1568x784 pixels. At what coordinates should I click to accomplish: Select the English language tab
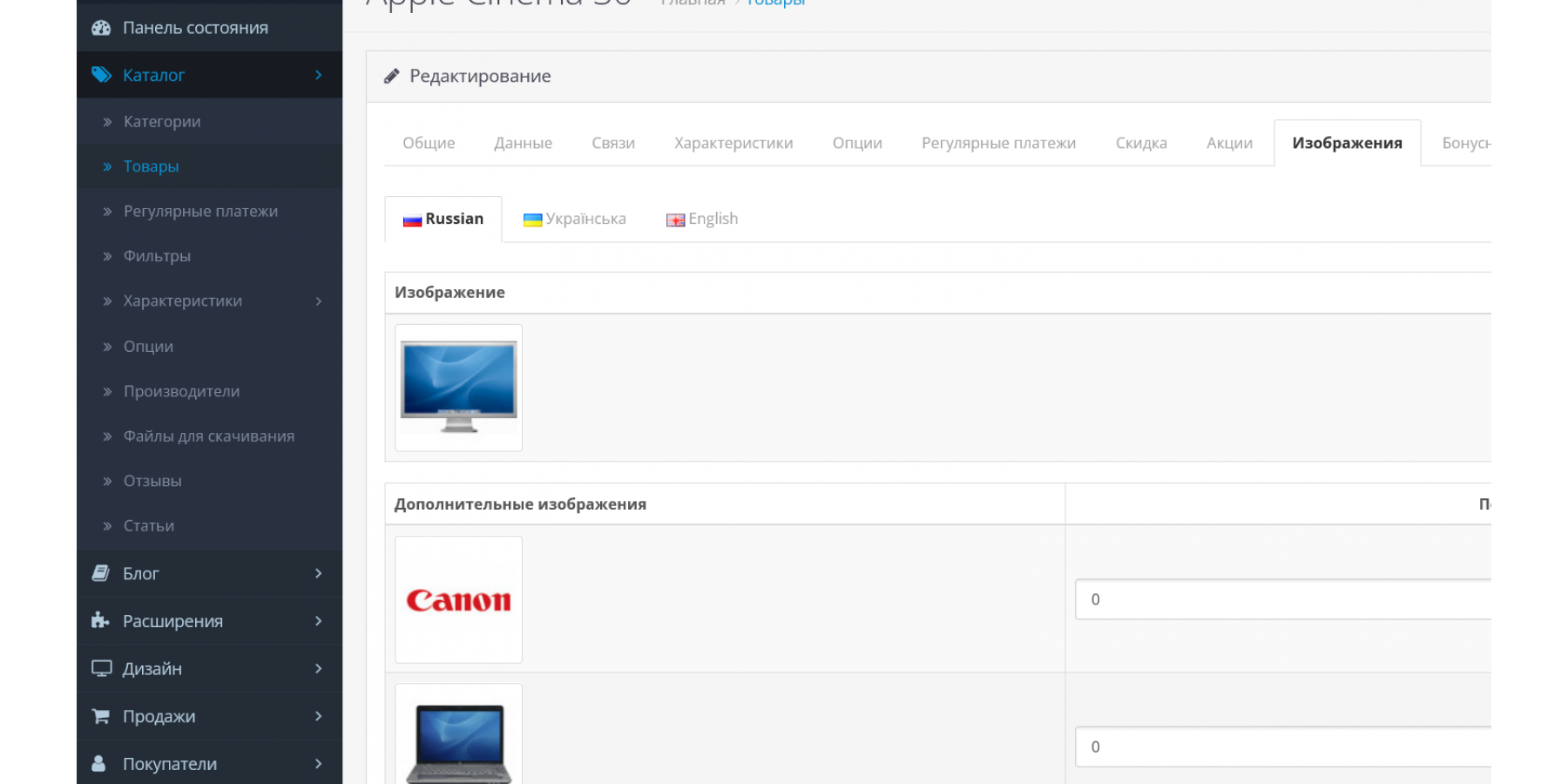(702, 219)
